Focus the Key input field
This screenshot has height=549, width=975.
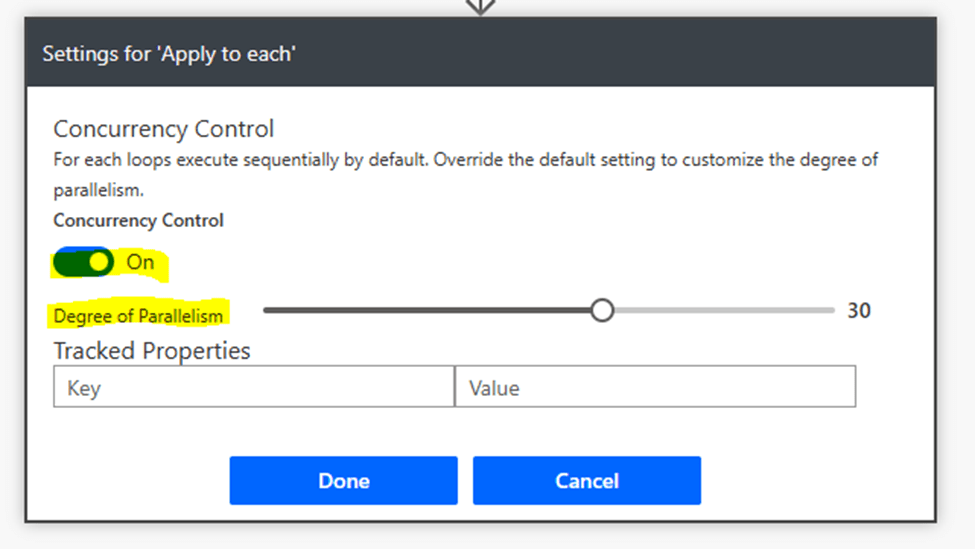tap(254, 387)
